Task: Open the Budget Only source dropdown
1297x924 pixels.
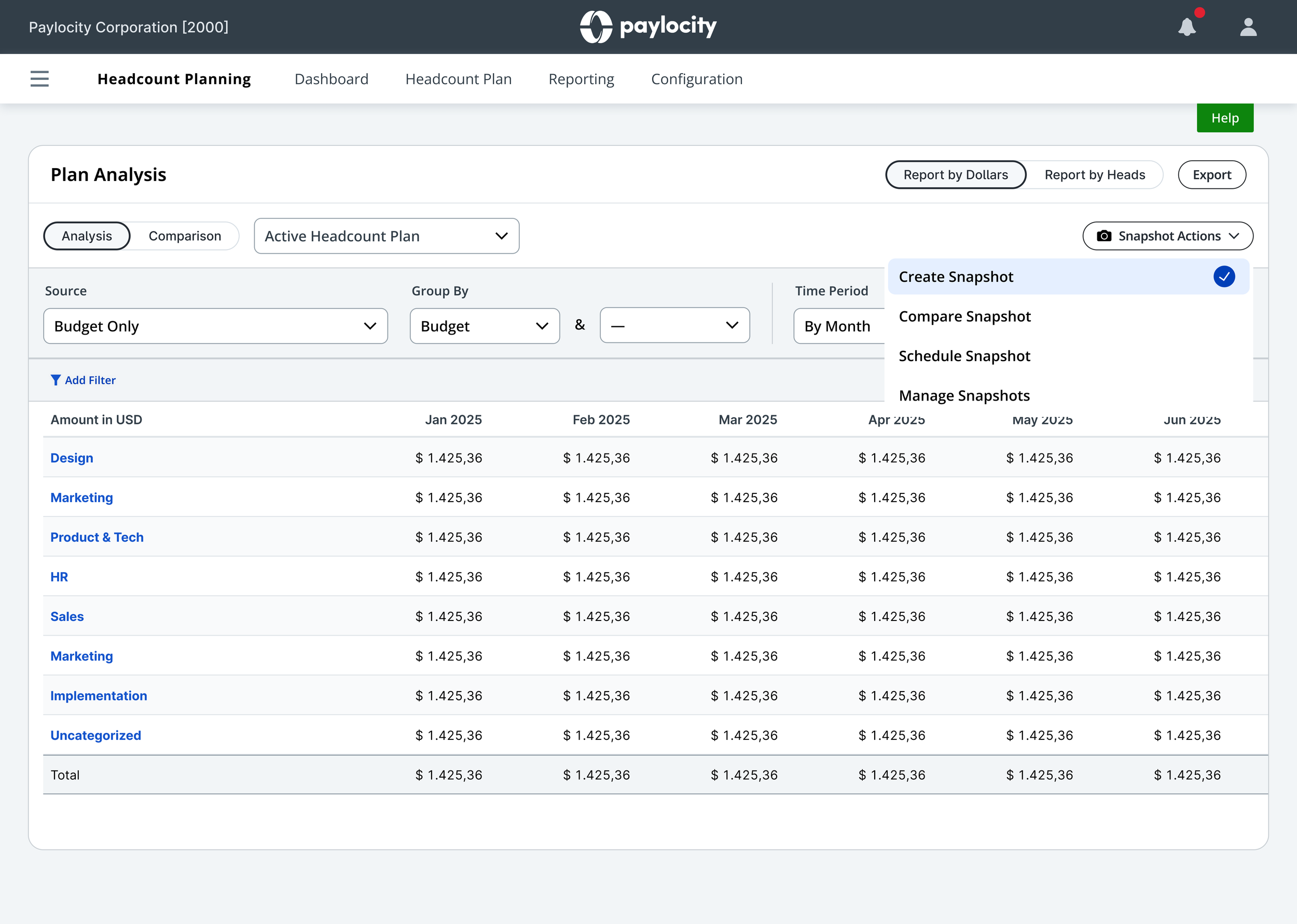Action: 215,326
